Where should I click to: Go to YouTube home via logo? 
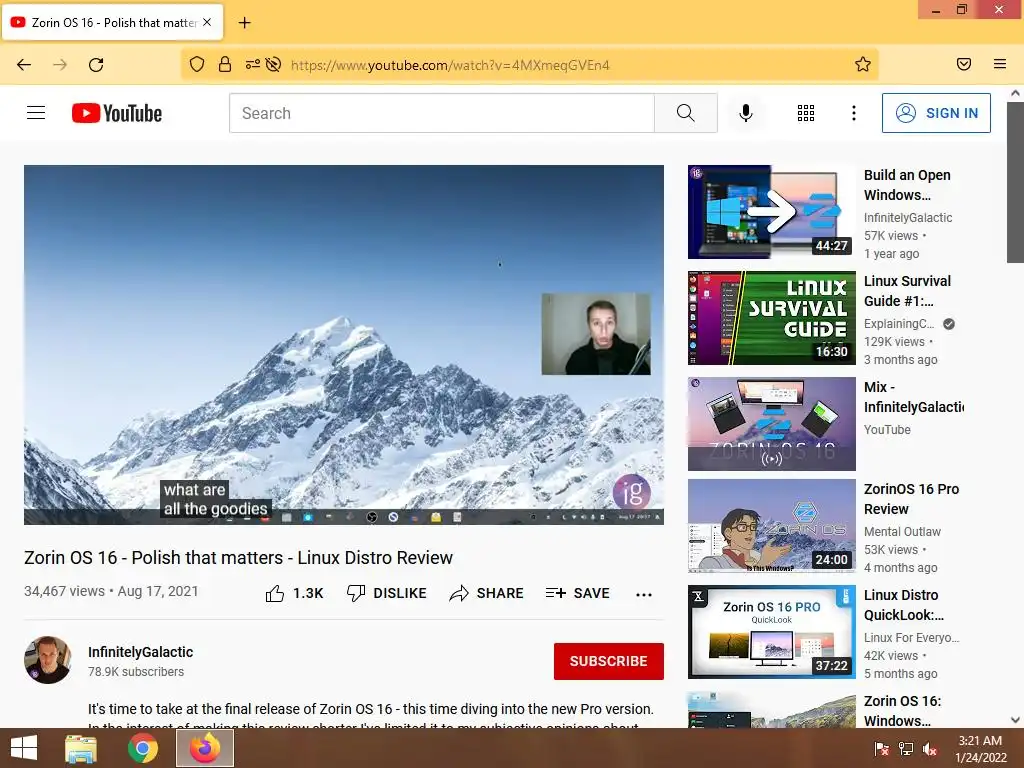(117, 113)
